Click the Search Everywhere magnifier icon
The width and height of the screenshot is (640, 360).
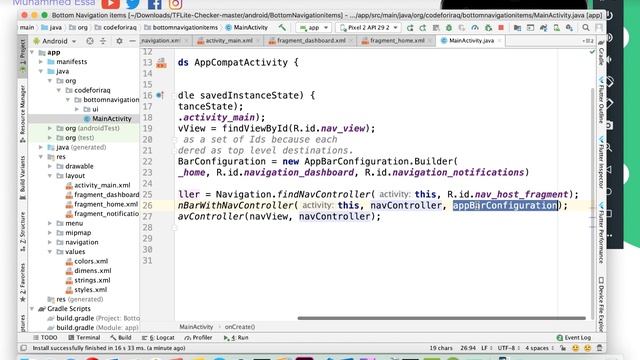coord(586,28)
